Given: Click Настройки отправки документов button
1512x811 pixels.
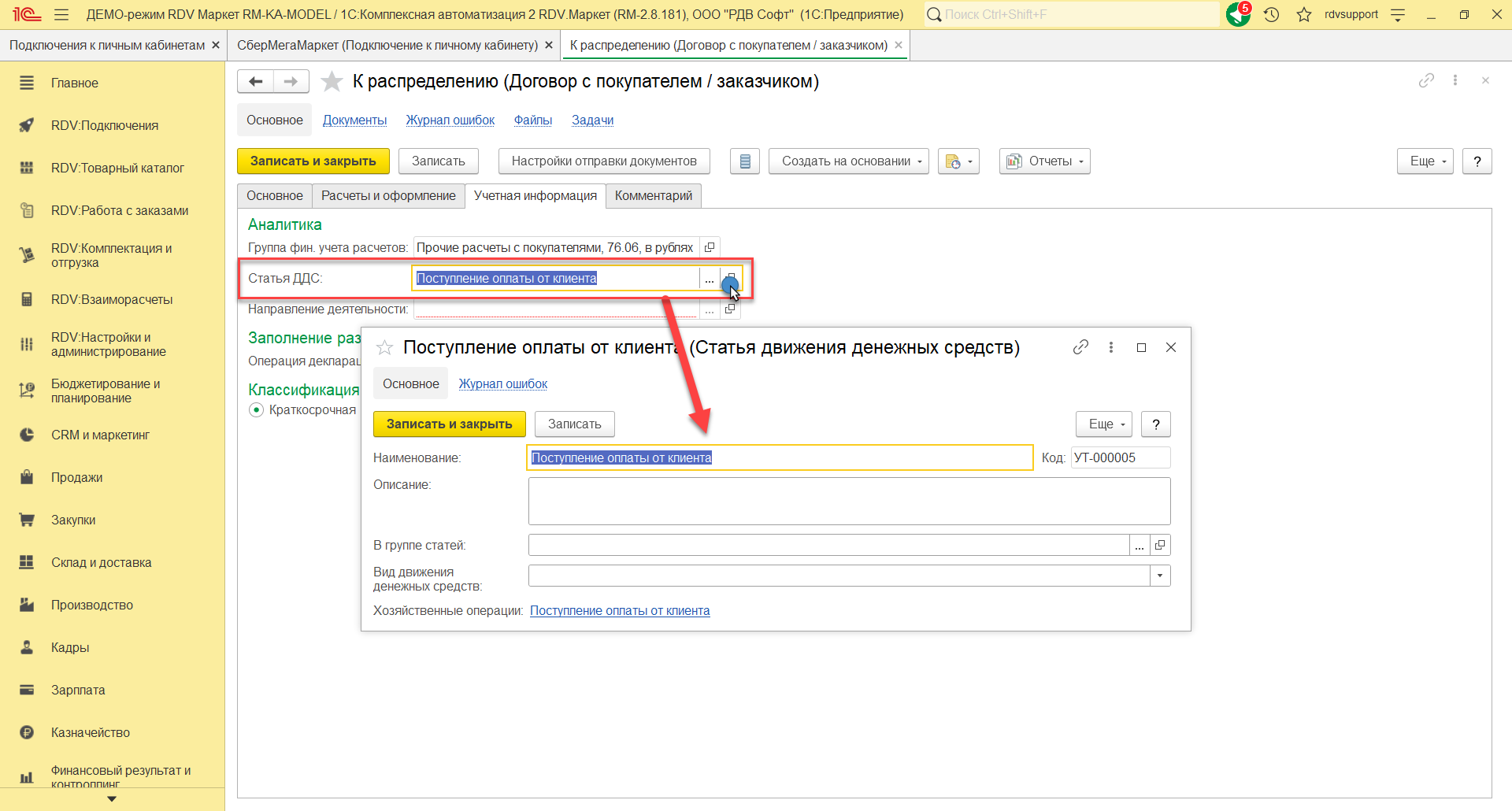Looking at the screenshot, I should 604,161.
